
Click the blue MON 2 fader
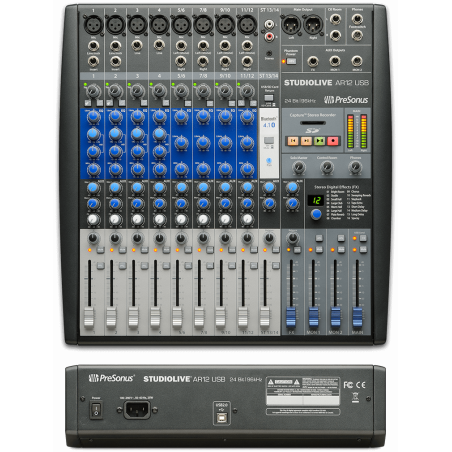[x=335, y=317]
